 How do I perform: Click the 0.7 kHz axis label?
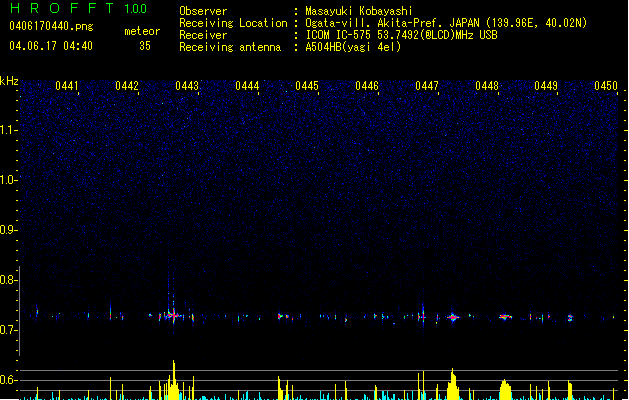coord(8,330)
